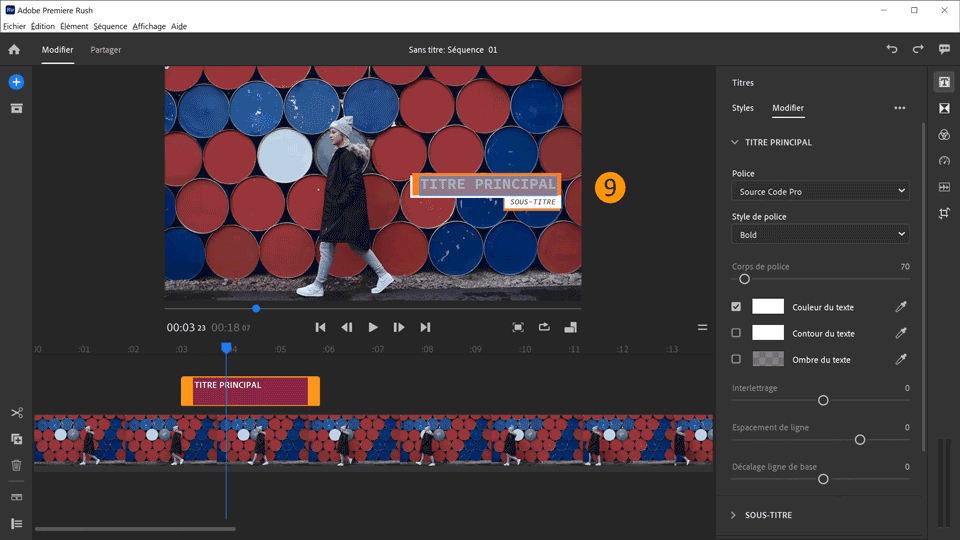
Task: Expand the SOUS-TITRE section
Action: (768, 515)
